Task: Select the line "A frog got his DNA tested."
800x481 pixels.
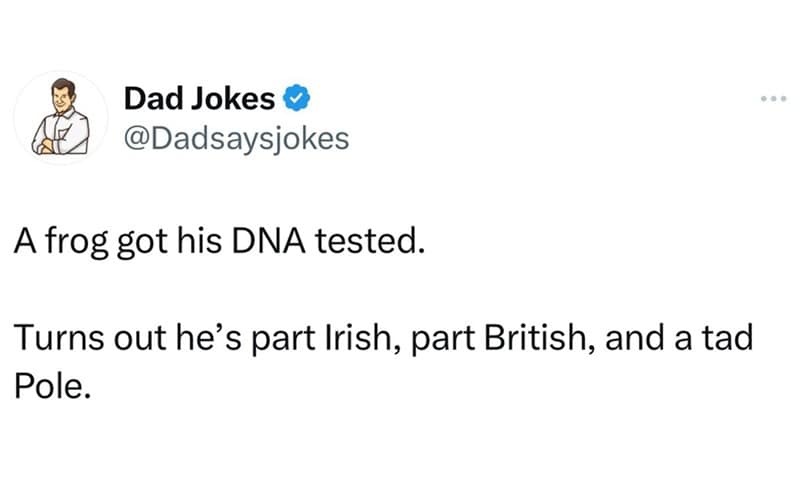Action: point(219,241)
